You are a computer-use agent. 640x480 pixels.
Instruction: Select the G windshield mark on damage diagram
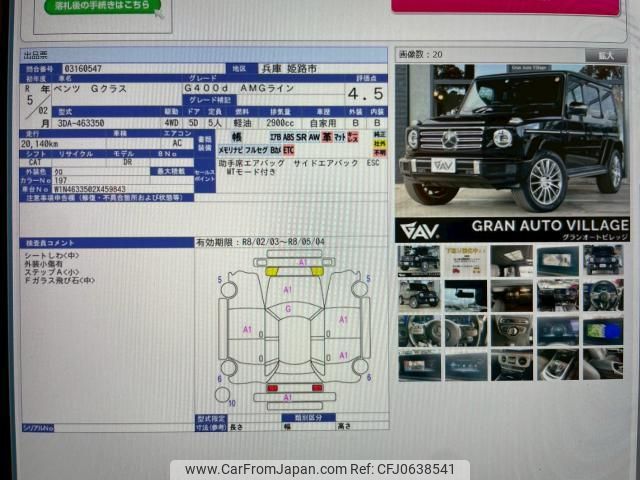click(x=288, y=310)
